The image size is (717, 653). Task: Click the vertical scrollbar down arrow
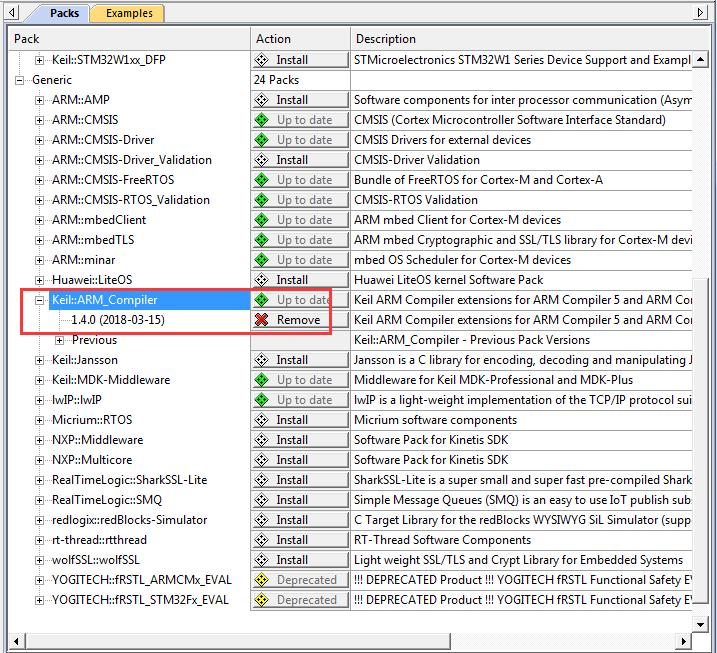click(700, 624)
